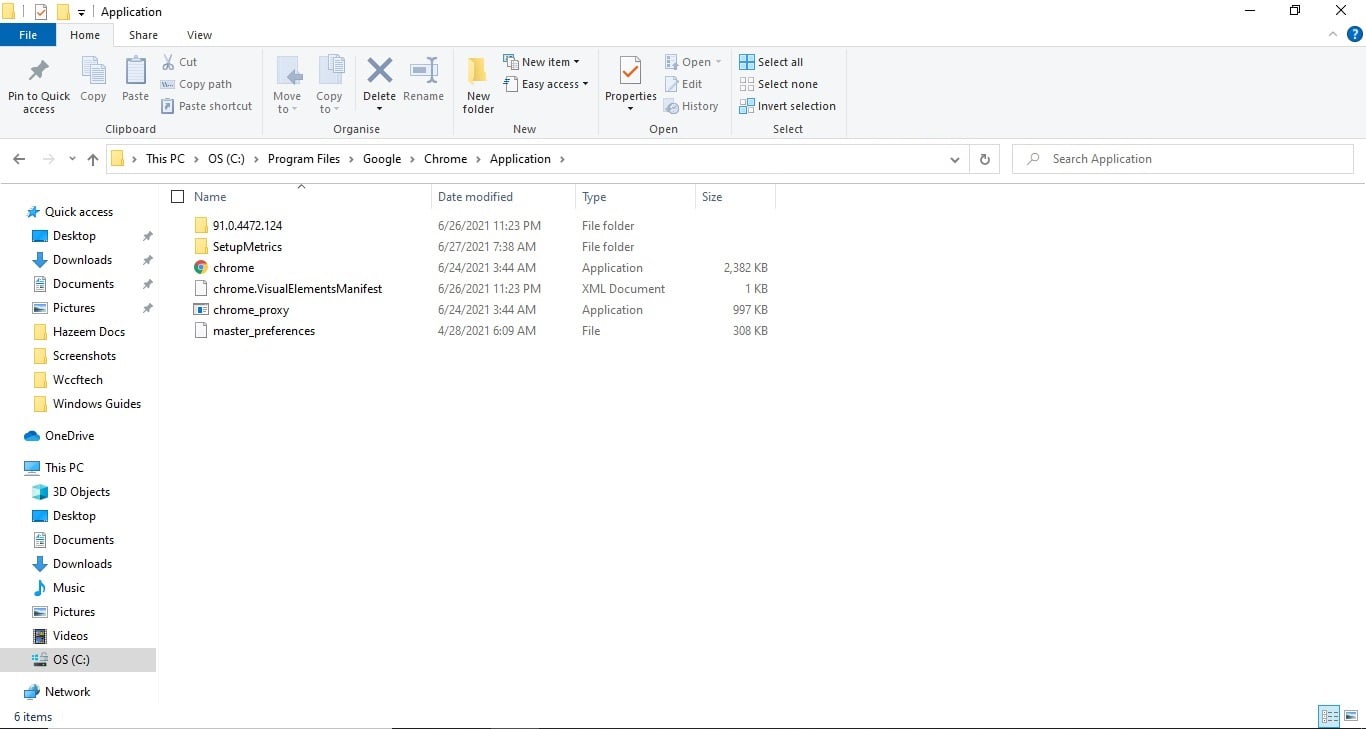This screenshot has width=1366, height=729.
Task: Go back with the Back arrow
Action: (x=19, y=159)
